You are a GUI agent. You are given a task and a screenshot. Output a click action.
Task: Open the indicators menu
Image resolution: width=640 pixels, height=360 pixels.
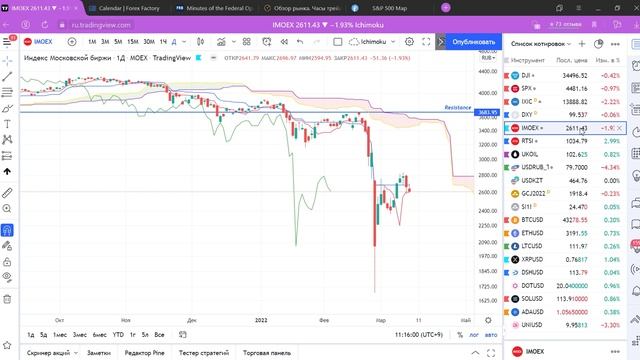point(221,42)
